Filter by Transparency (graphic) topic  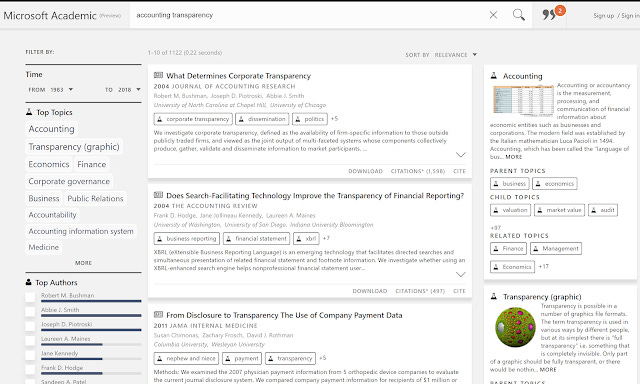pos(74,146)
